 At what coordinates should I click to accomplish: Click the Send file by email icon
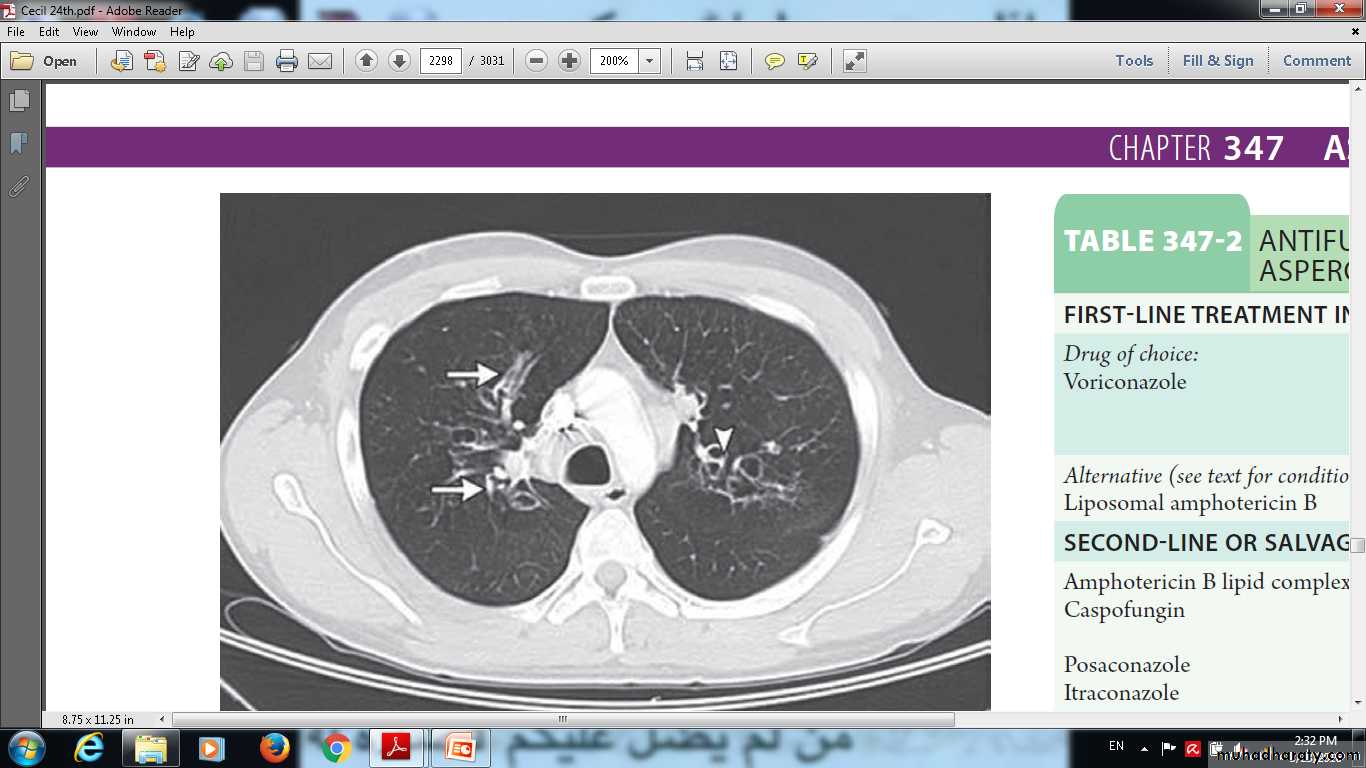[x=320, y=61]
